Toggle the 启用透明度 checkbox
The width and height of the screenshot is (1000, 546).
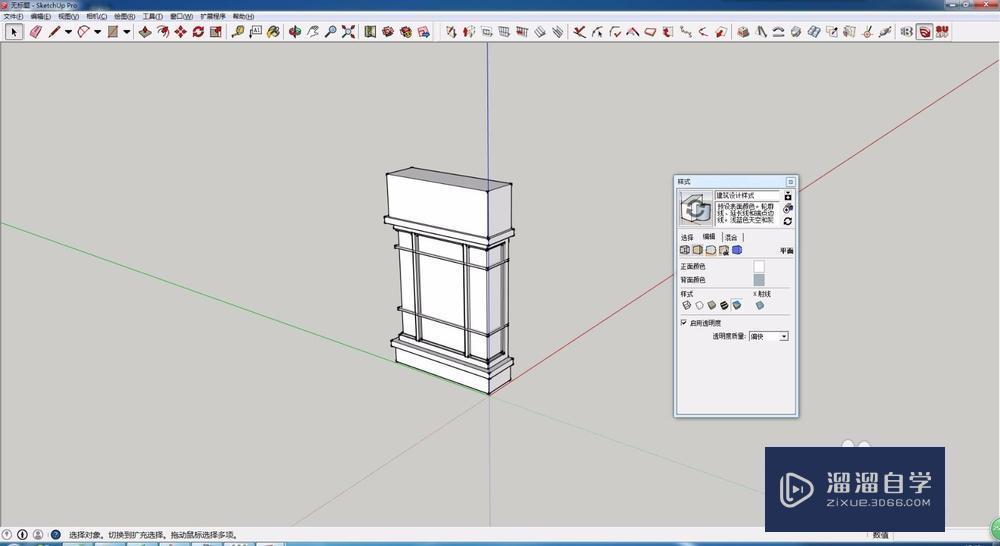pyautogui.click(x=683, y=322)
